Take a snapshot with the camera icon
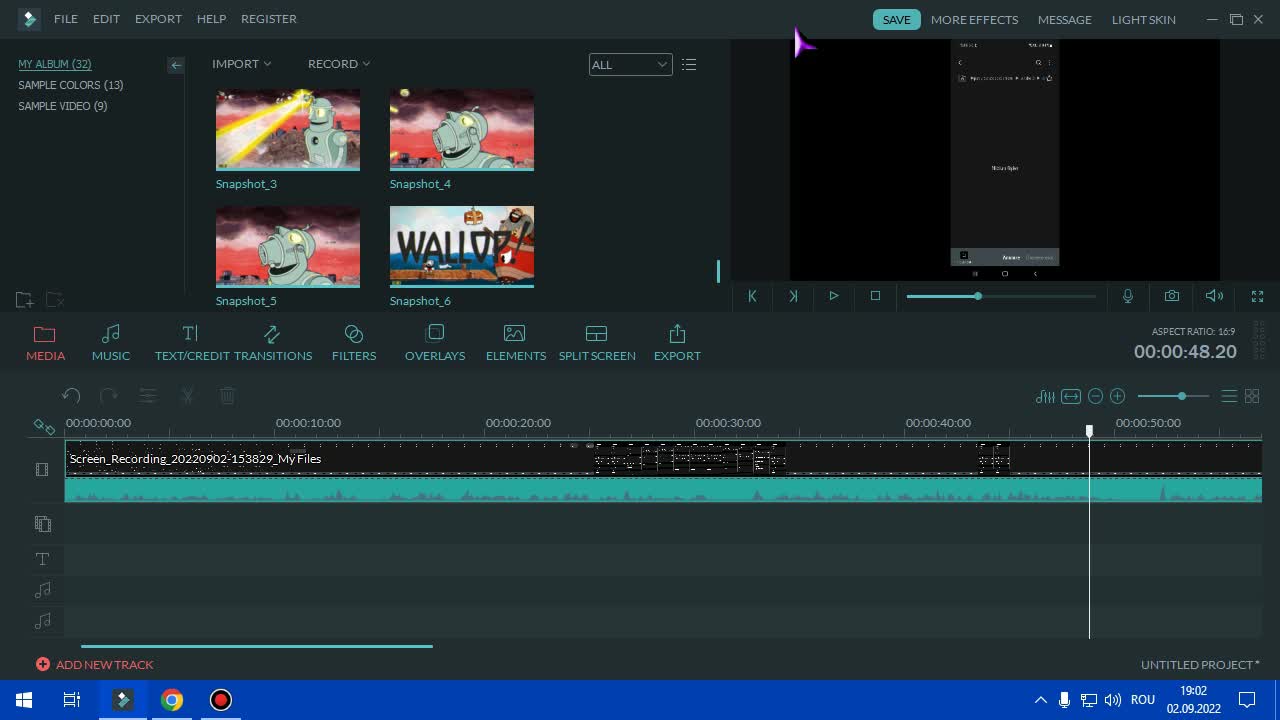This screenshot has height=720, width=1280. coord(1171,296)
